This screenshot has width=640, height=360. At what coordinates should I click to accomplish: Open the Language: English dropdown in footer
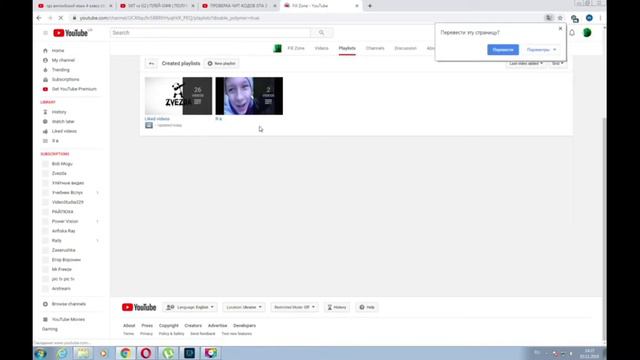click(190, 307)
